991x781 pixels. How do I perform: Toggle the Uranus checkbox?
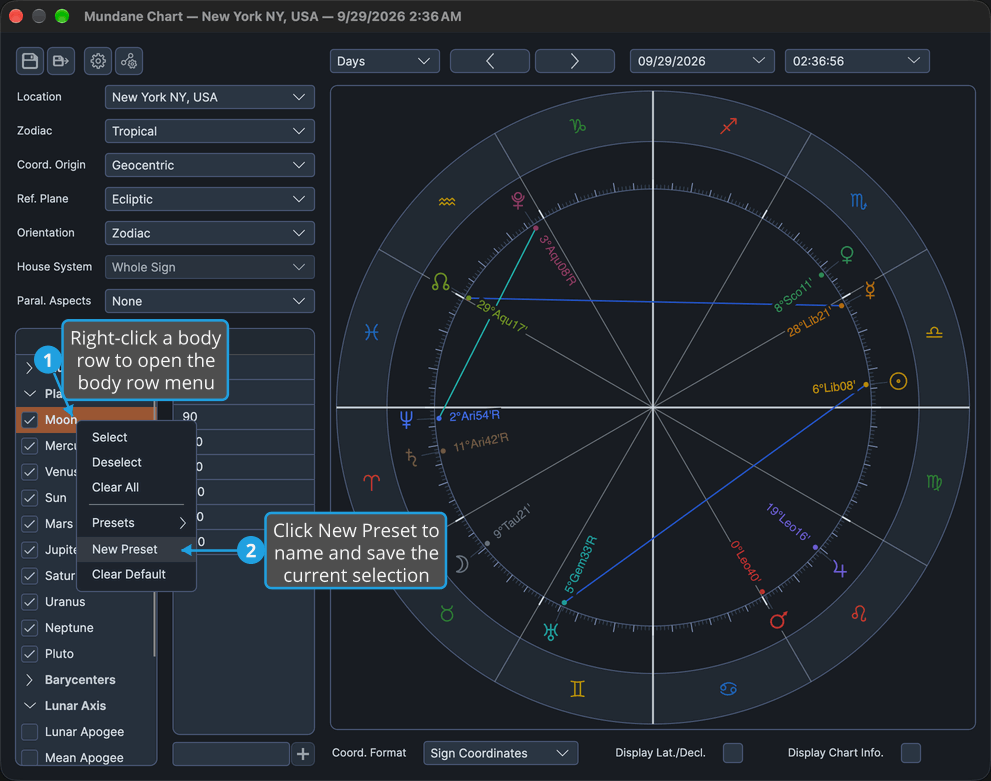point(30,602)
